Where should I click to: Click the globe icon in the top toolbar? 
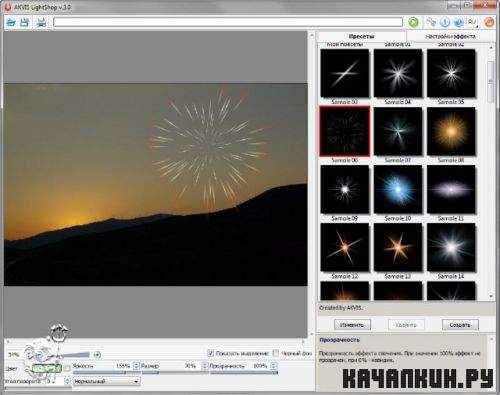click(459, 23)
